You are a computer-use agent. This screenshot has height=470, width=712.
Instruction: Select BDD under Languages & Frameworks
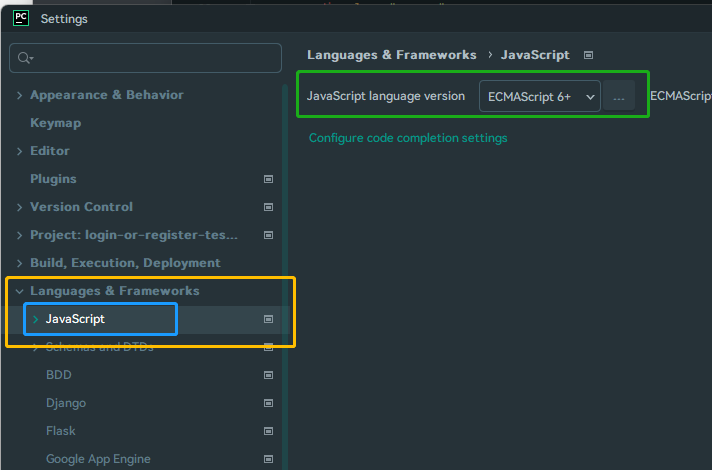pos(59,375)
